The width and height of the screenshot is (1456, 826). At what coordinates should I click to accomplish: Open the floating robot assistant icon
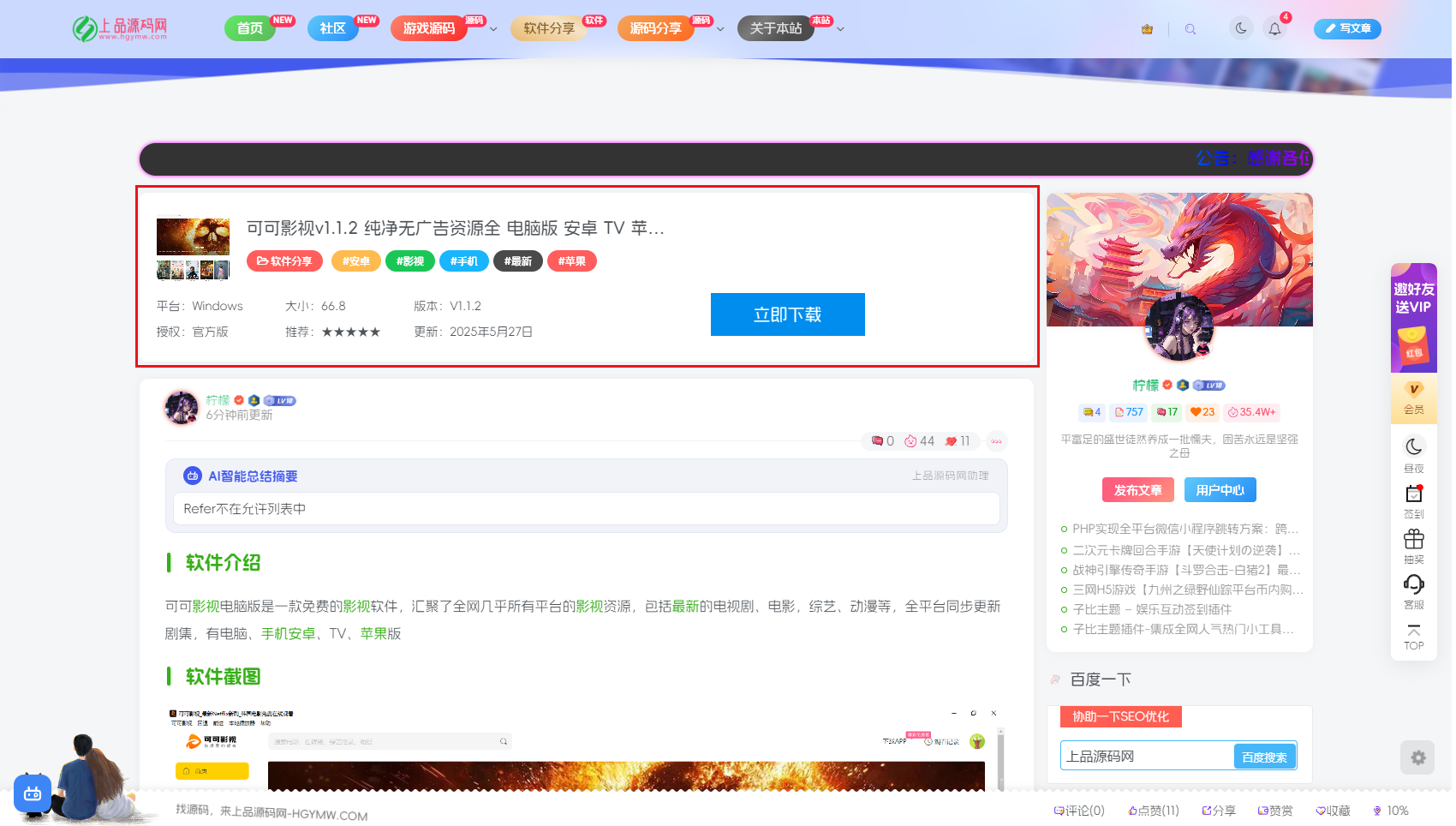point(33,793)
